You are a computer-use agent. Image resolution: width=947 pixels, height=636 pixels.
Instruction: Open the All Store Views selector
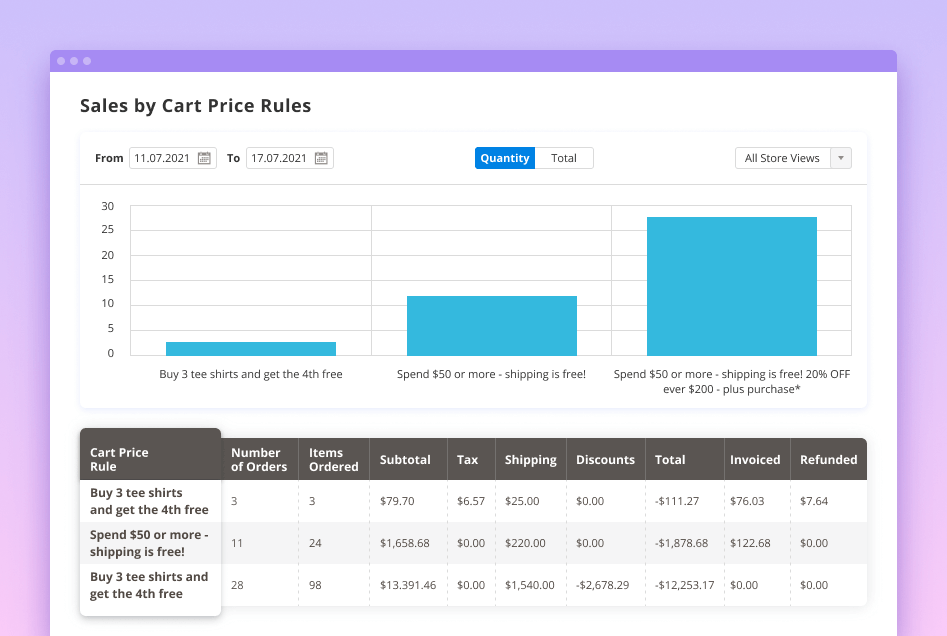(782, 158)
